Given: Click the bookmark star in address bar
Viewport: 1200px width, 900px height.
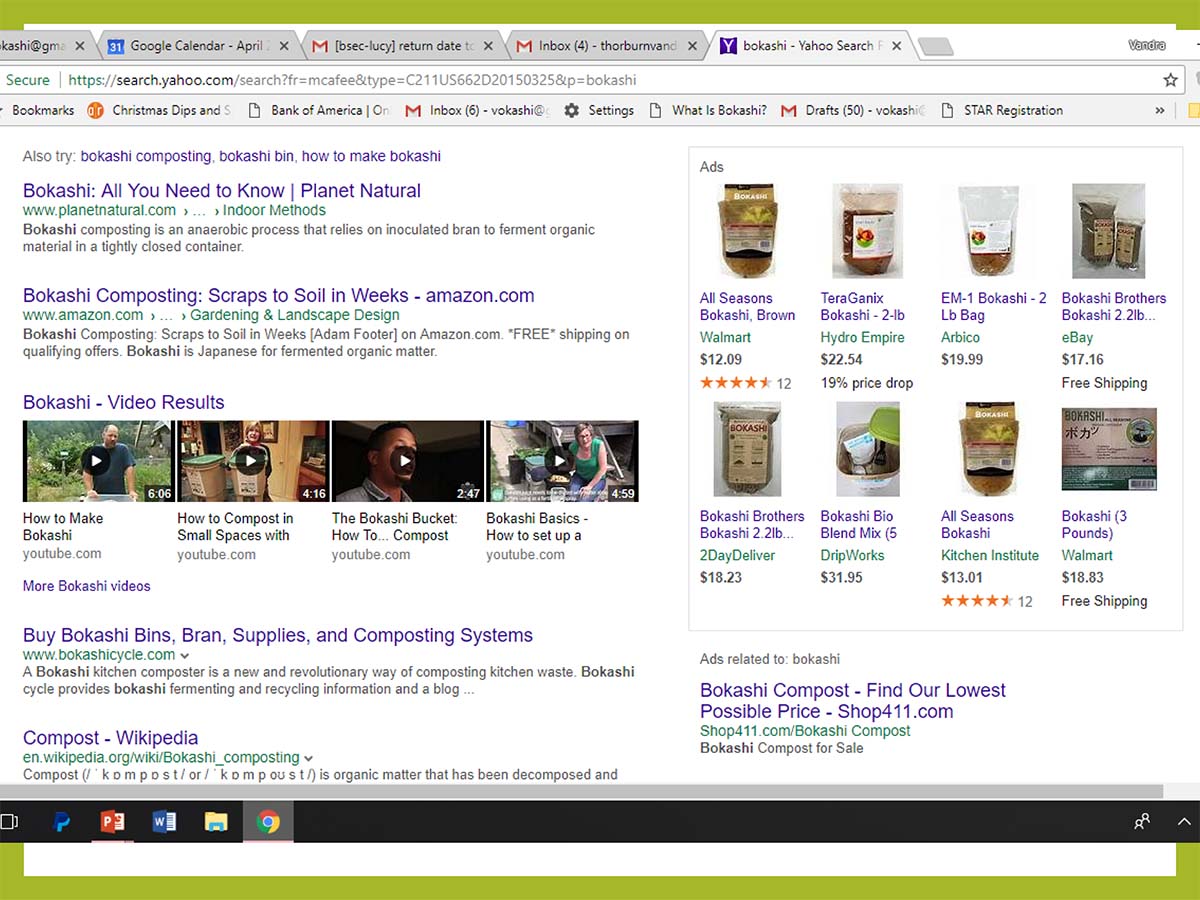Looking at the screenshot, I should click(x=1170, y=80).
